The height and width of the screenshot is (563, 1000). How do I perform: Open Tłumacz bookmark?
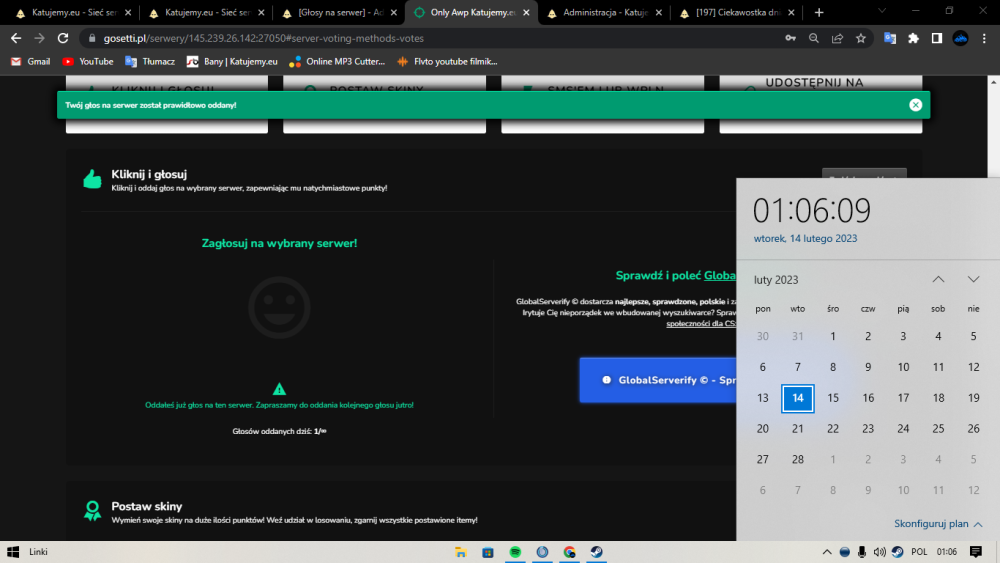pyautogui.click(x=150, y=61)
